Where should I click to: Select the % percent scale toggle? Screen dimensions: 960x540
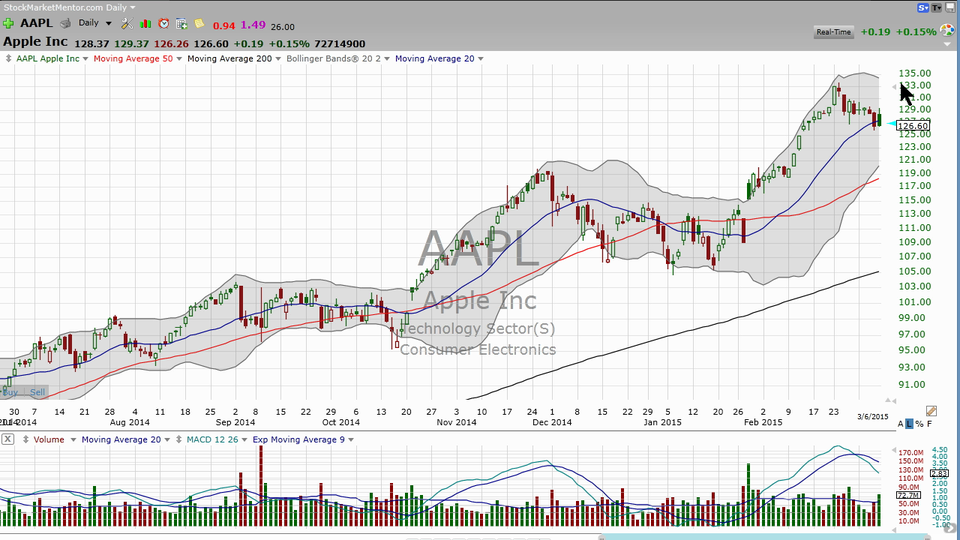(x=919, y=424)
